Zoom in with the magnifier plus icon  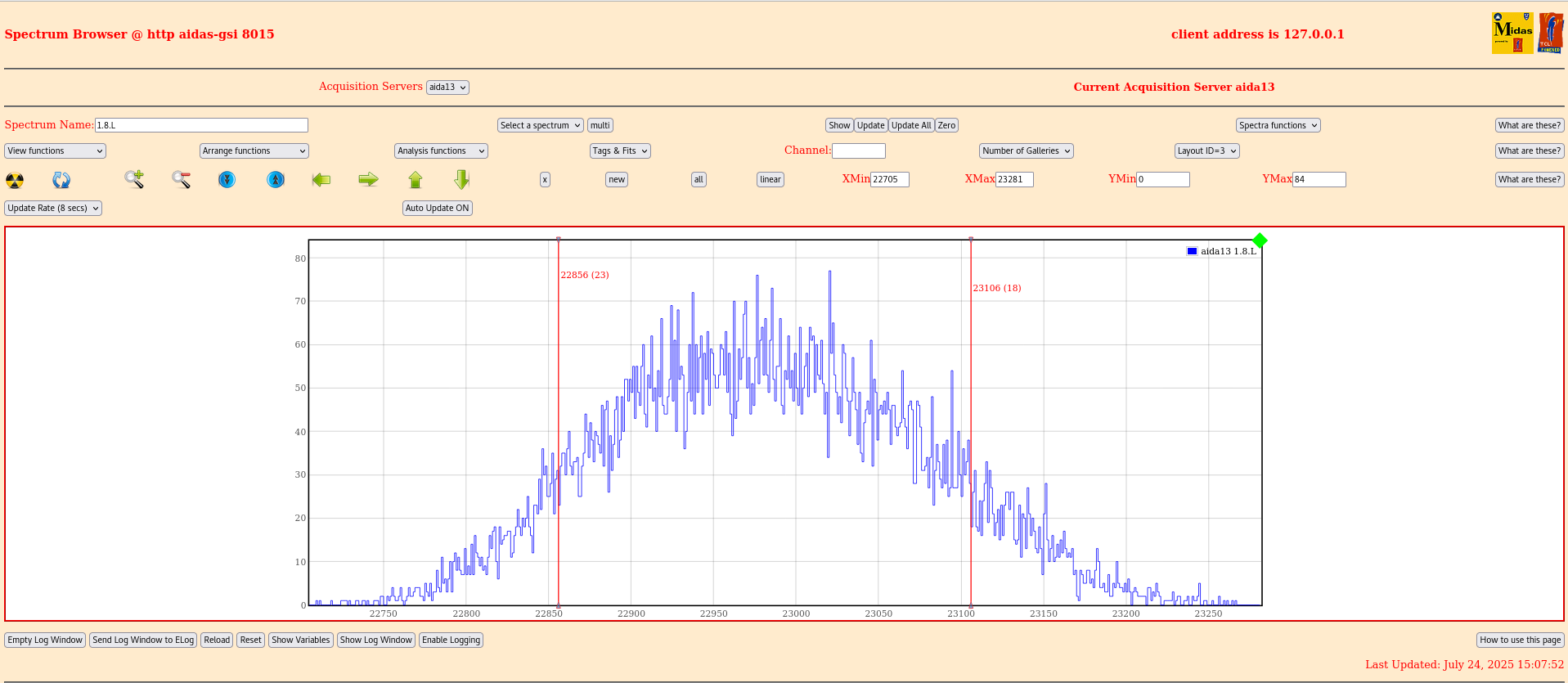[x=134, y=179]
